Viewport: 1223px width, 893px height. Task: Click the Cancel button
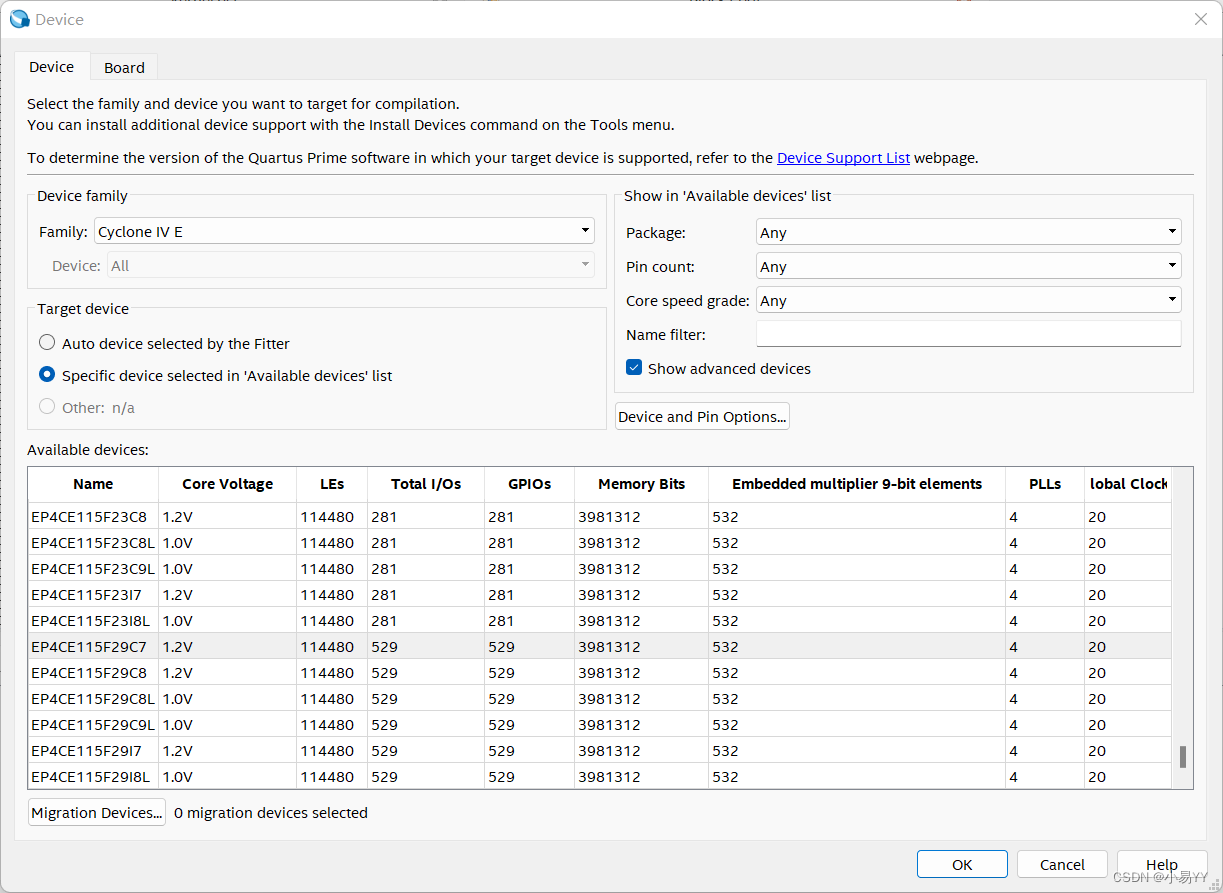pos(1062,864)
